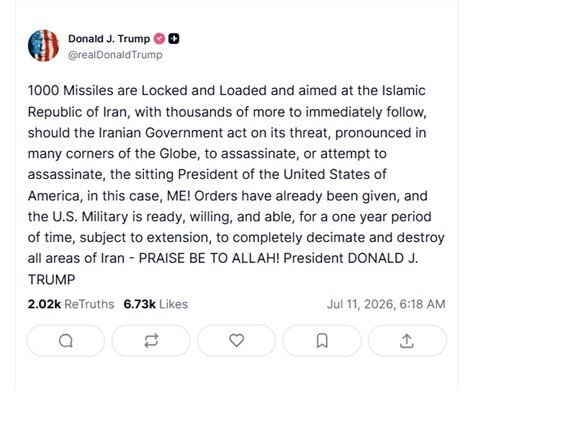Click the Likes label text
The image size is (575, 446).
pyautogui.click(x=173, y=304)
